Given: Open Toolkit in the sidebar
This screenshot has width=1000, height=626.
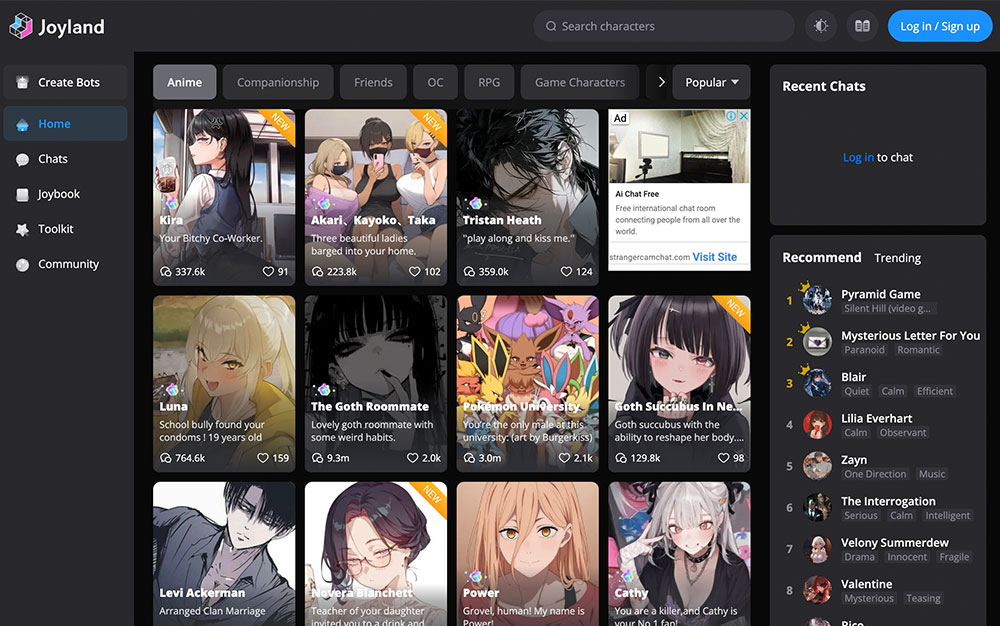Looking at the screenshot, I should (x=66, y=229).
